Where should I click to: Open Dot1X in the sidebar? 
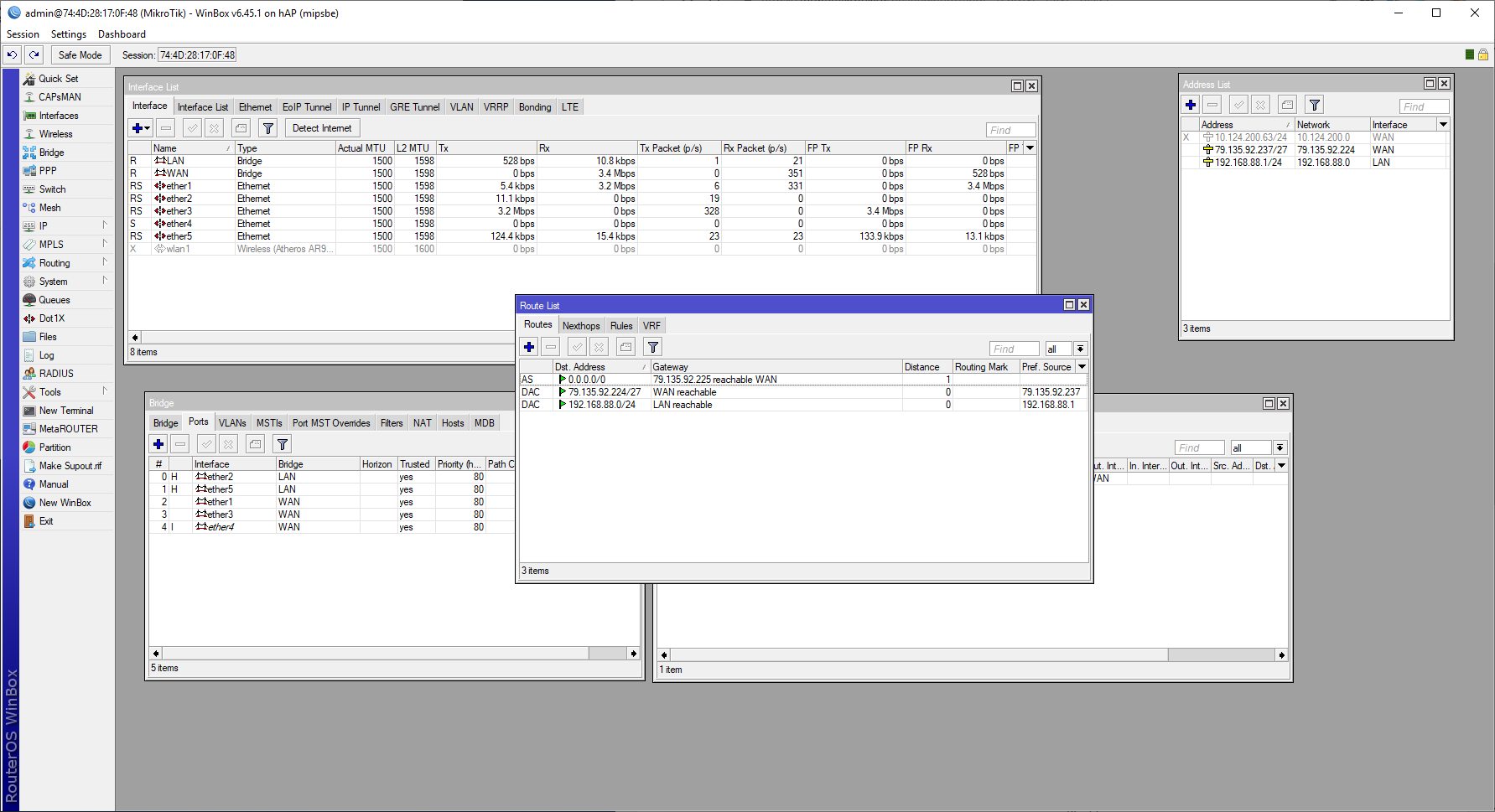51,318
